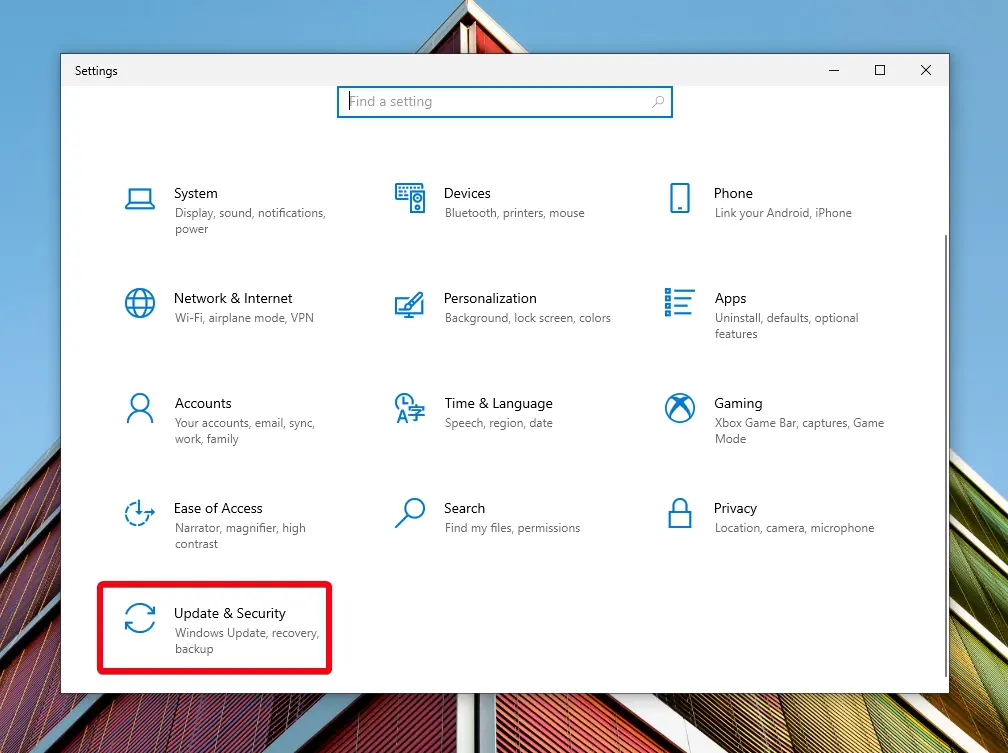
Task: Click 'Xbox Game Bar, captures, Game Mode' text
Action: coord(799,431)
